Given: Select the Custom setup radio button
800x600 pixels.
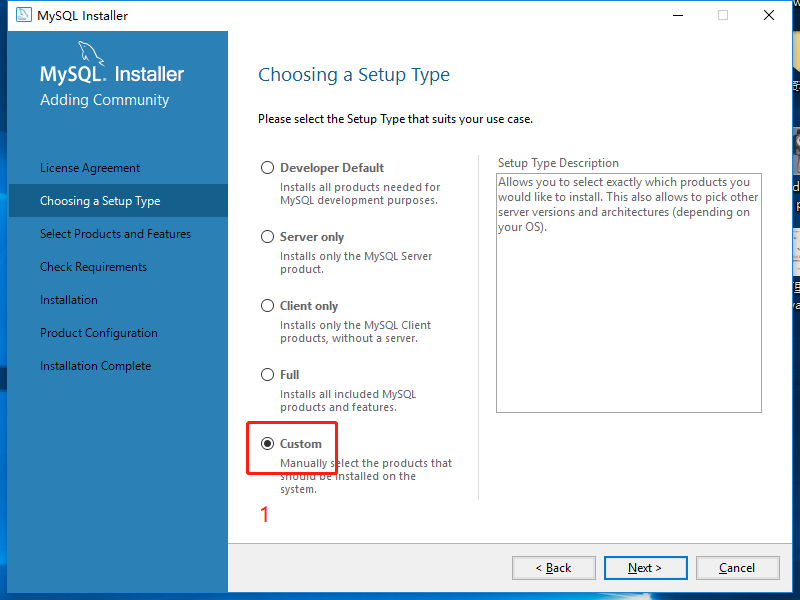Looking at the screenshot, I should [x=267, y=444].
